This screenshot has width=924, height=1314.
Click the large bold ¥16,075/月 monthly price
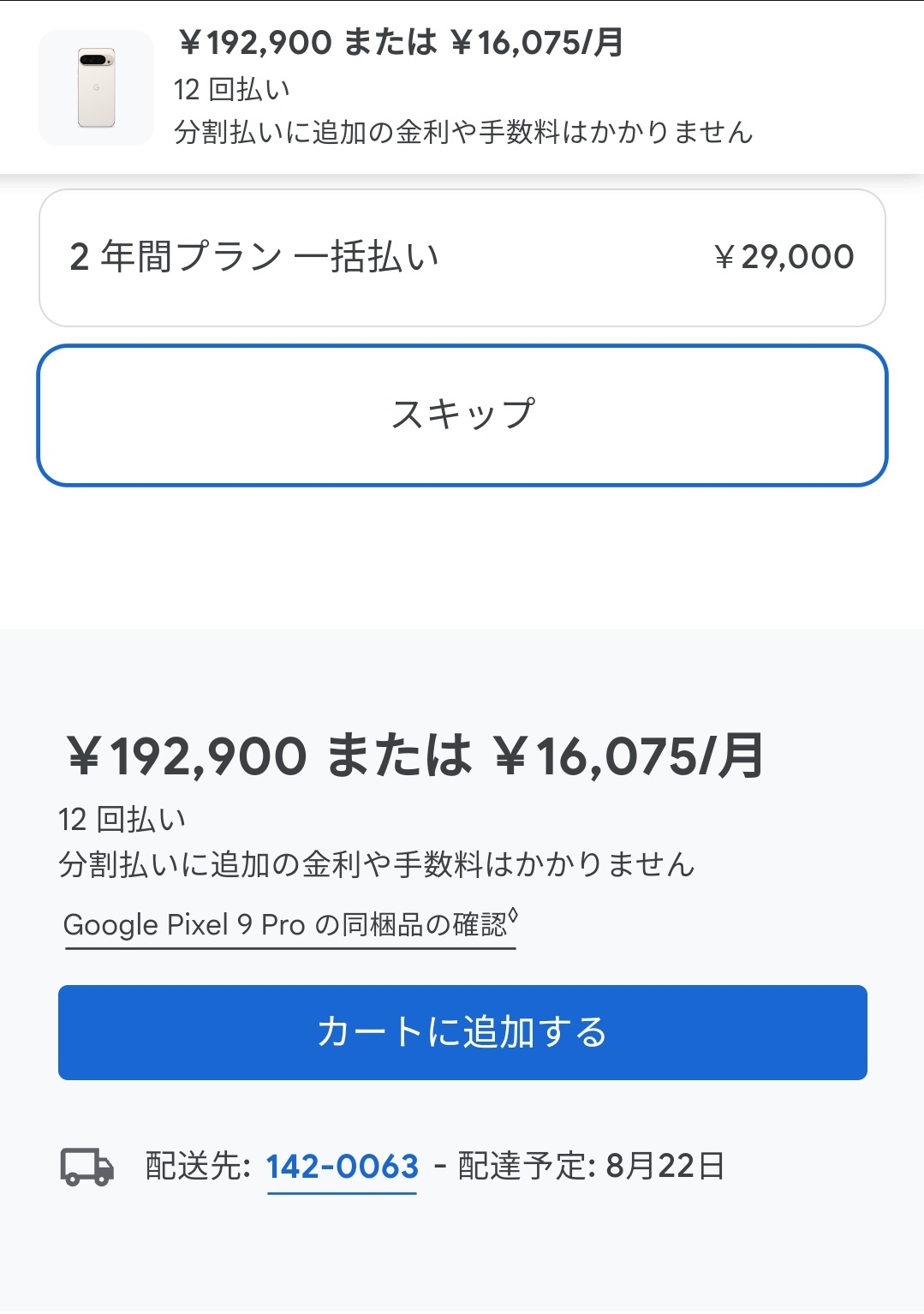click(629, 756)
